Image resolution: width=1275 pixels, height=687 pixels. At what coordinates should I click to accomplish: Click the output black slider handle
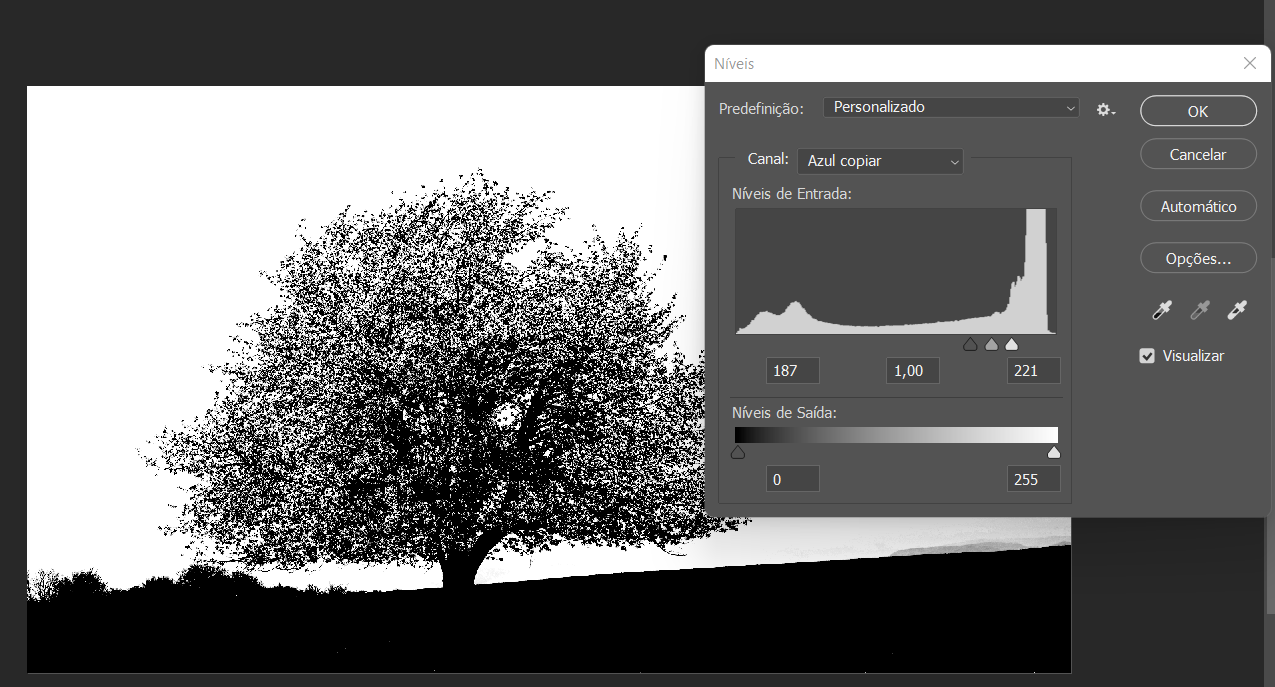click(x=738, y=453)
